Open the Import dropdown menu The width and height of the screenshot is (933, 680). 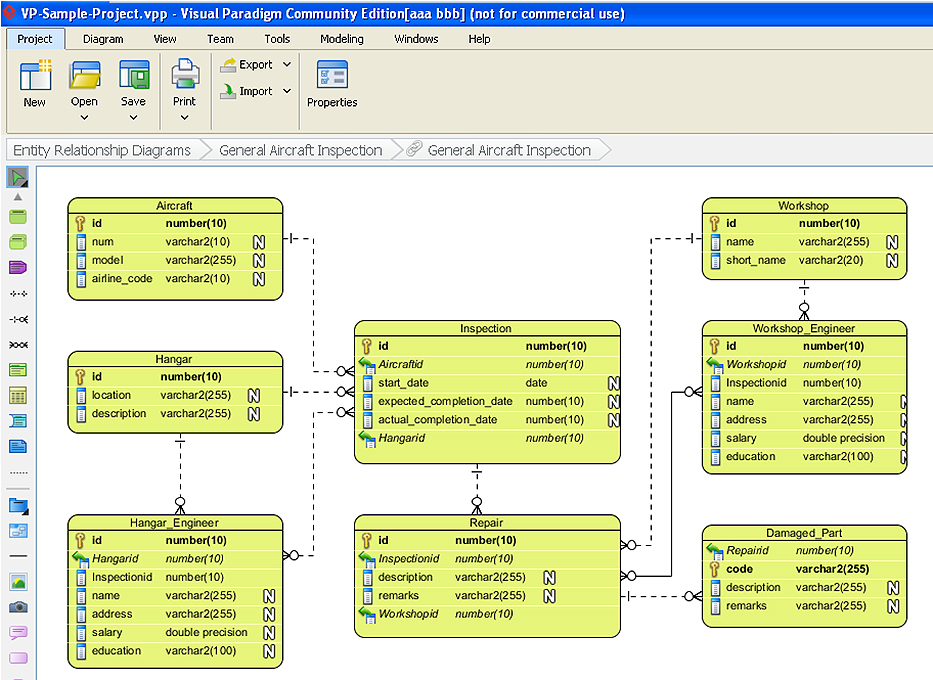coord(287,91)
